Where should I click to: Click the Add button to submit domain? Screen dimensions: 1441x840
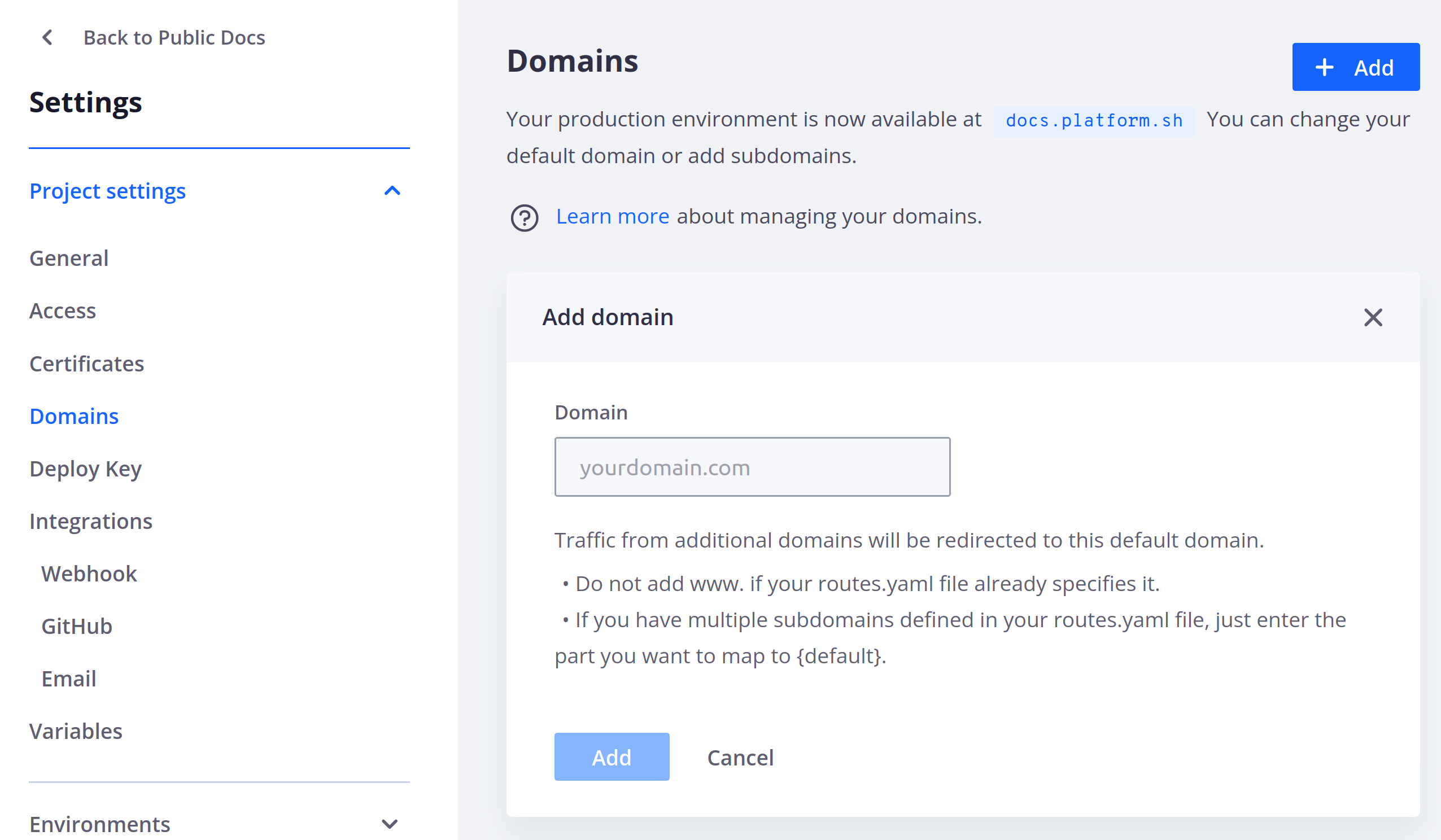coord(611,757)
